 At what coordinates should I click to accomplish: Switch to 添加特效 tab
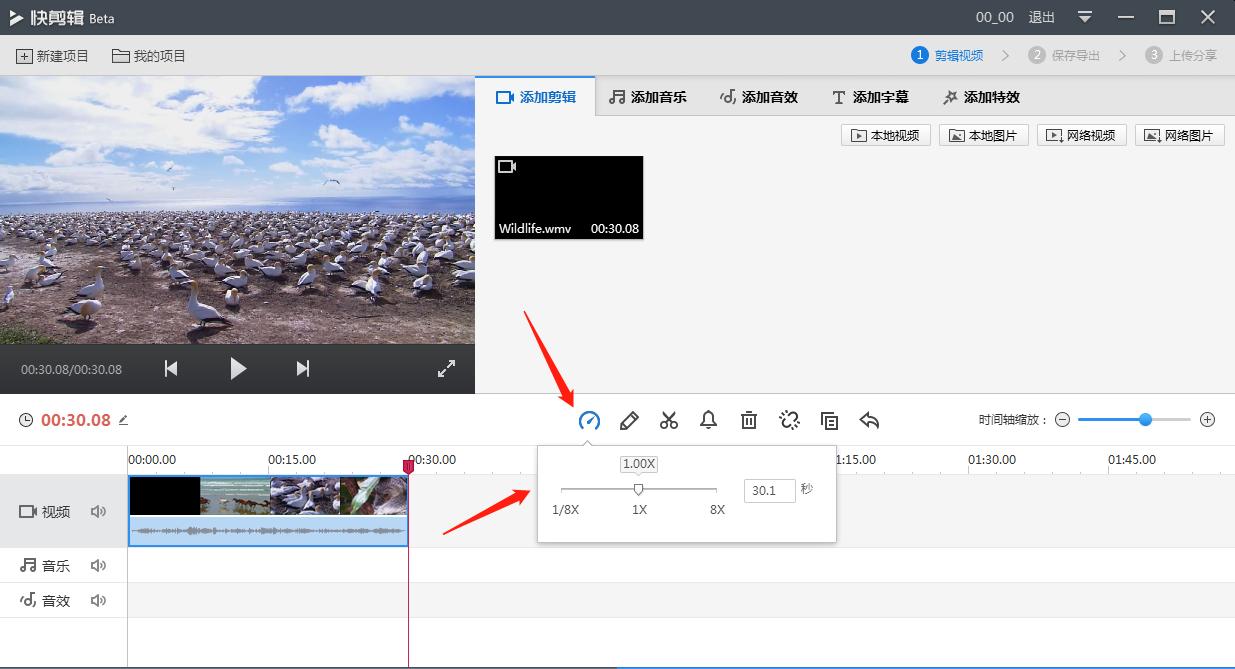[x=981, y=97]
